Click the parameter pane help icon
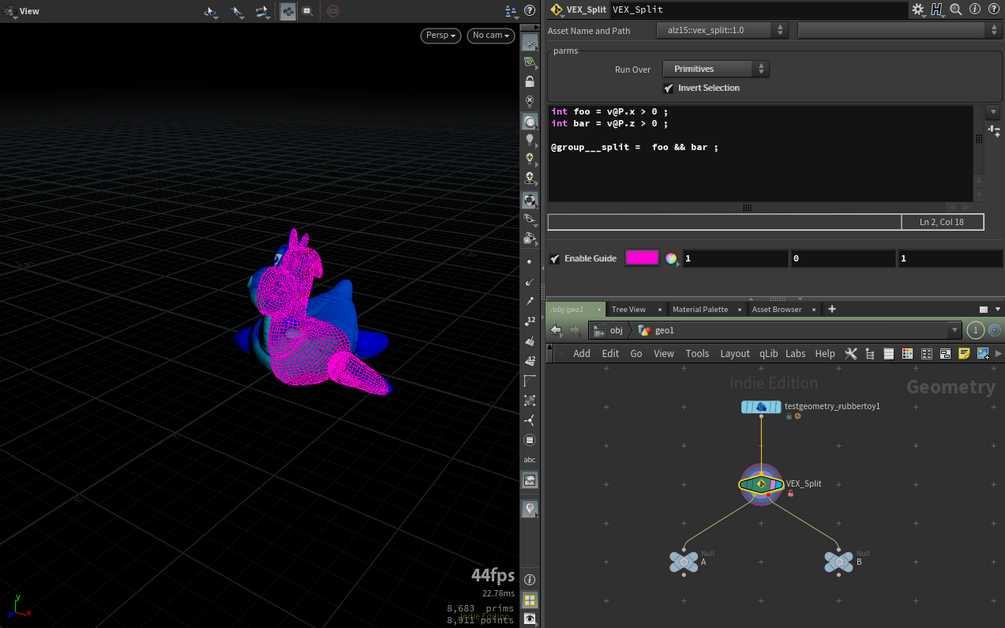Image resolution: width=1005 pixels, height=628 pixels. coord(993,10)
